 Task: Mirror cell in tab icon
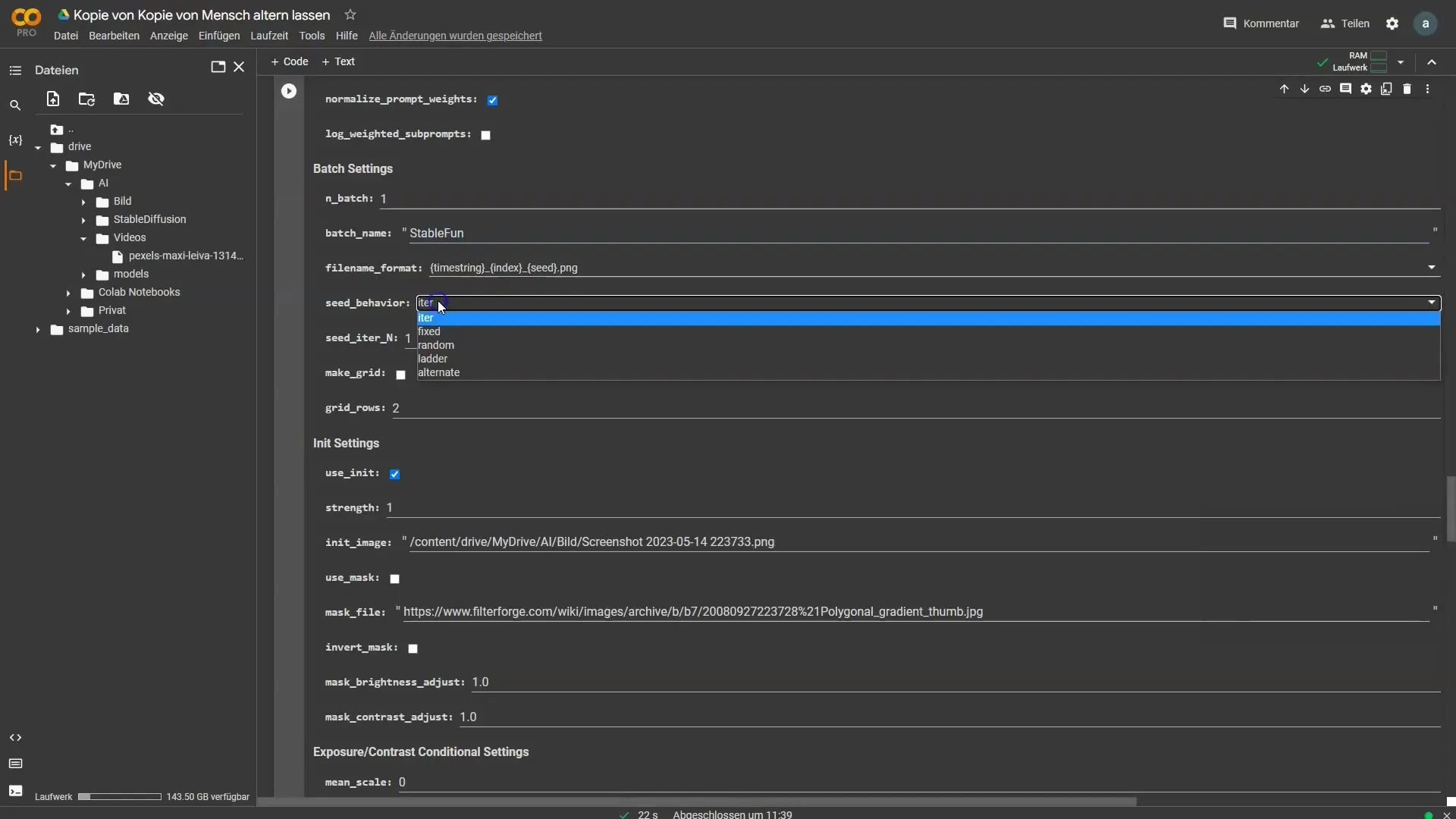coord(1386,89)
